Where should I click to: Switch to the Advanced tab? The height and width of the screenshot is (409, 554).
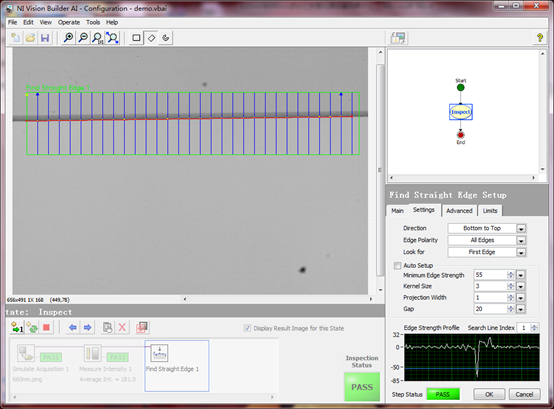click(459, 211)
